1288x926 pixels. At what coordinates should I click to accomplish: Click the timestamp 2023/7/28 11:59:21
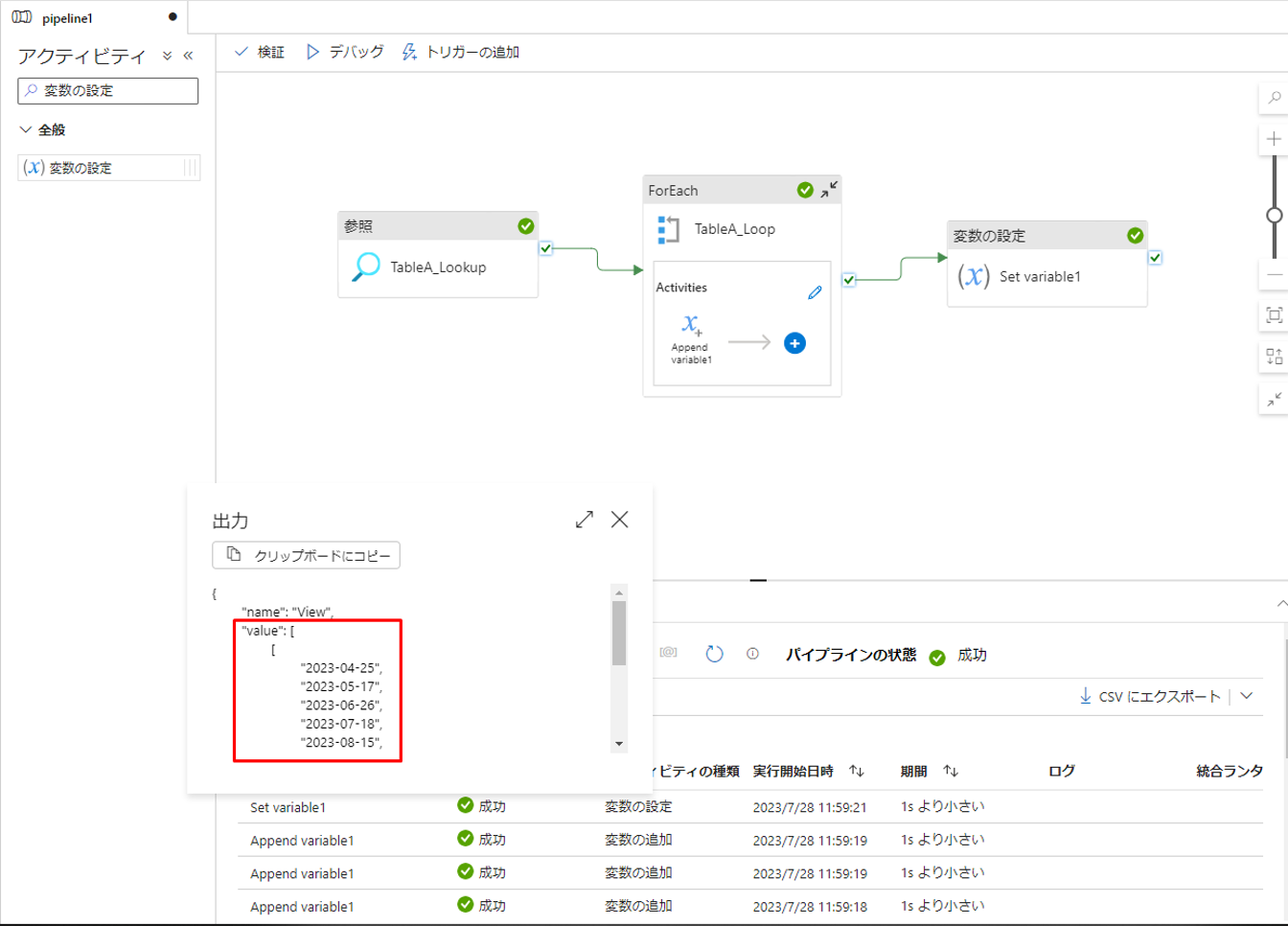(810, 807)
